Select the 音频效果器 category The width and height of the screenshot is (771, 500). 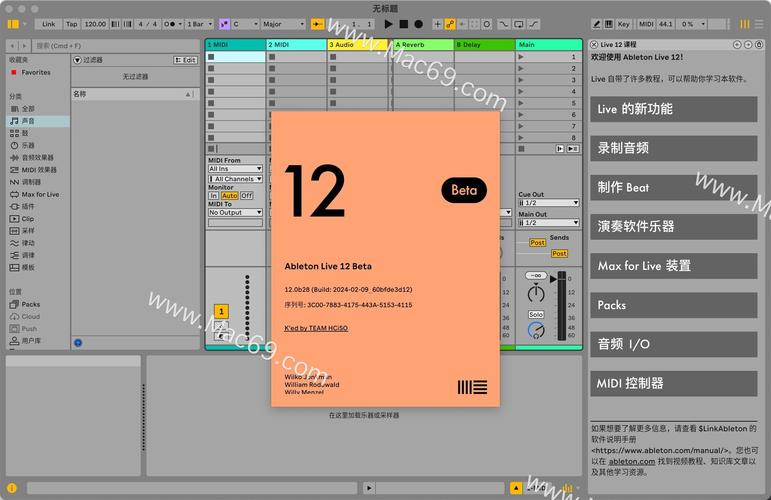point(37,157)
